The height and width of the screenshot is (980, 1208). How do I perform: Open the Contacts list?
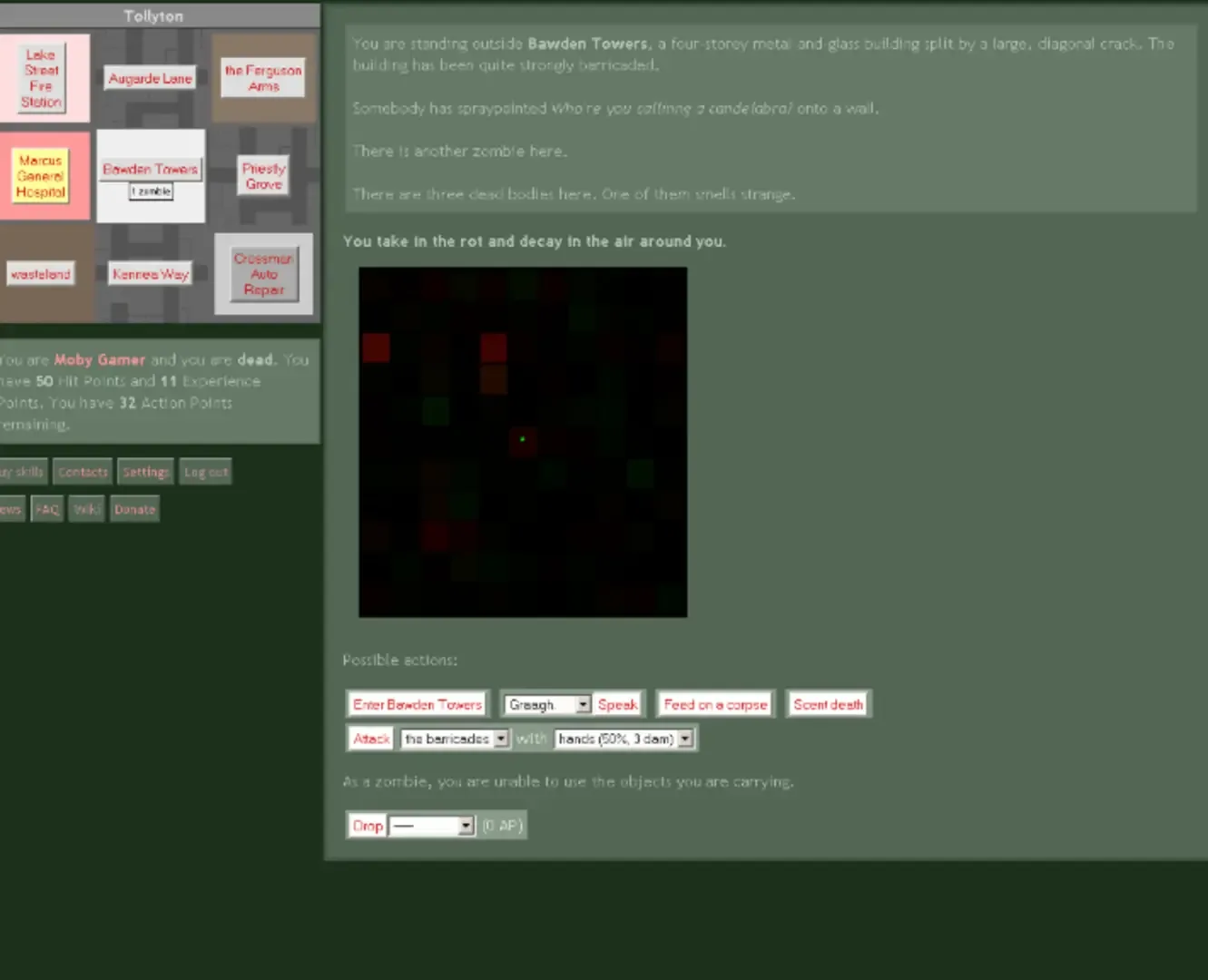point(82,471)
